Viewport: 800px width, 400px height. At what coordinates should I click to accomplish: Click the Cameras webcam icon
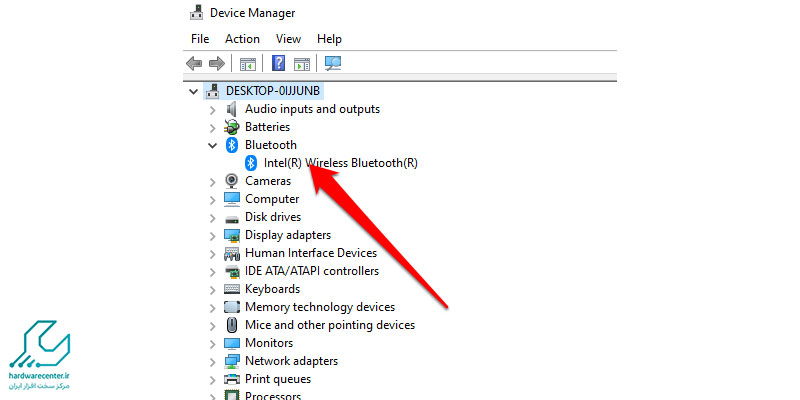(232, 181)
